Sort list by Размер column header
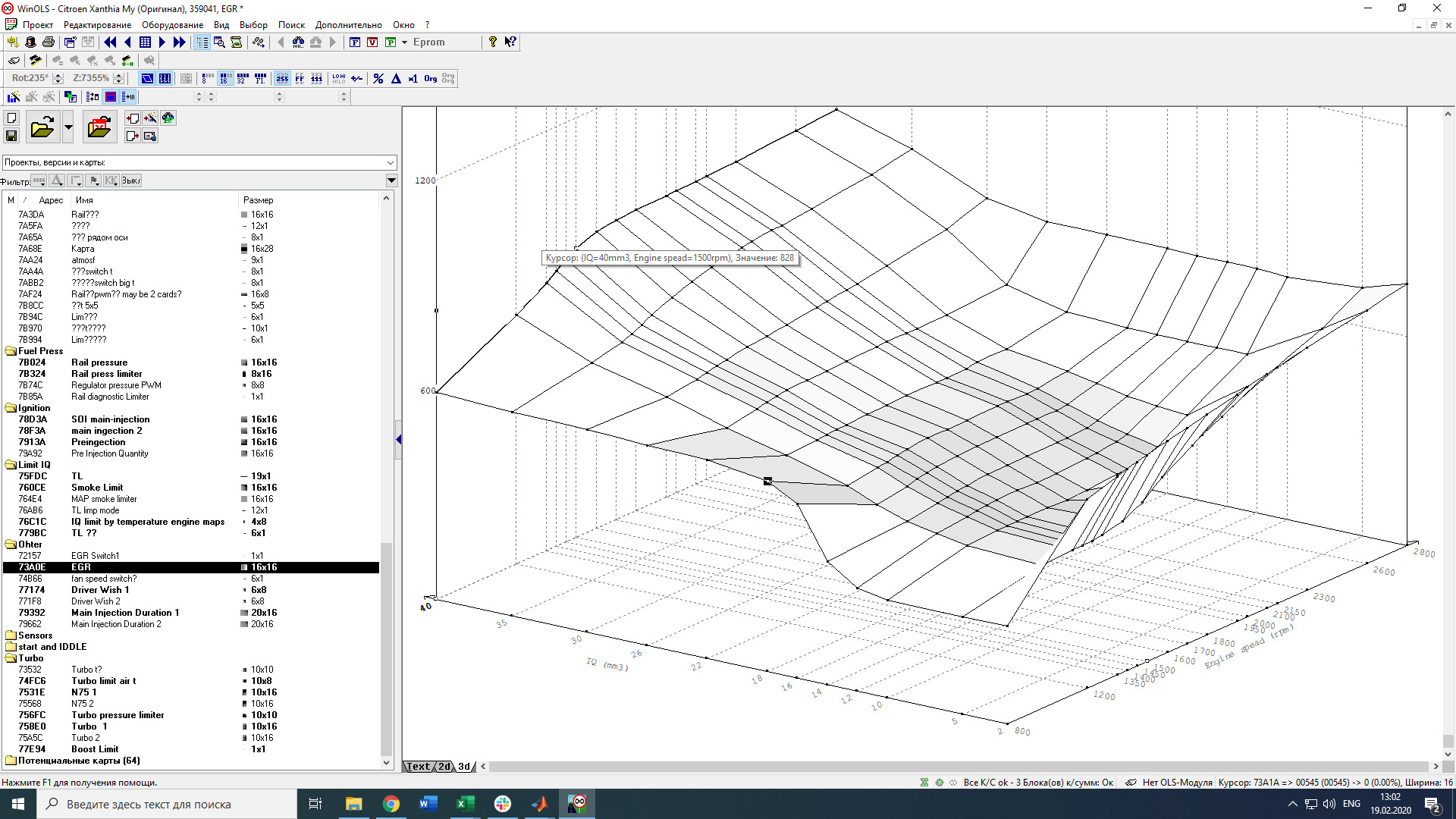This screenshot has width=1456, height=819. click(259, 200)
